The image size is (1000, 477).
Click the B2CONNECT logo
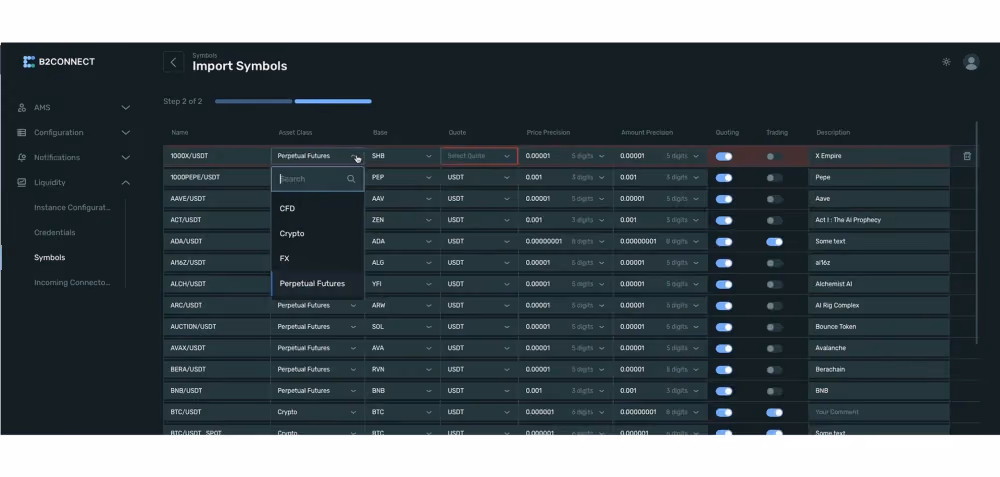click(x=59, y=62)
